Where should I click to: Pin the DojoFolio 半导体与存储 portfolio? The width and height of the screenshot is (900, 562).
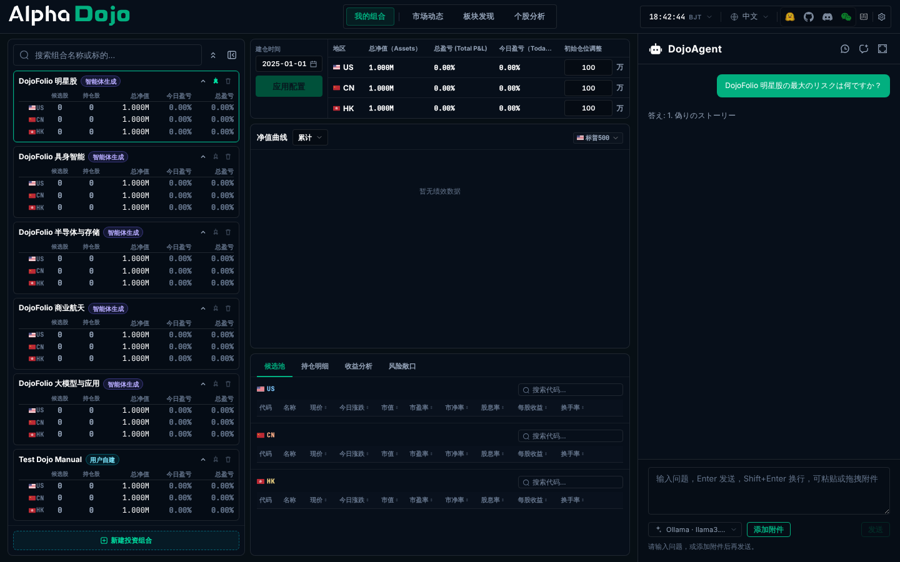coord(216,232)
